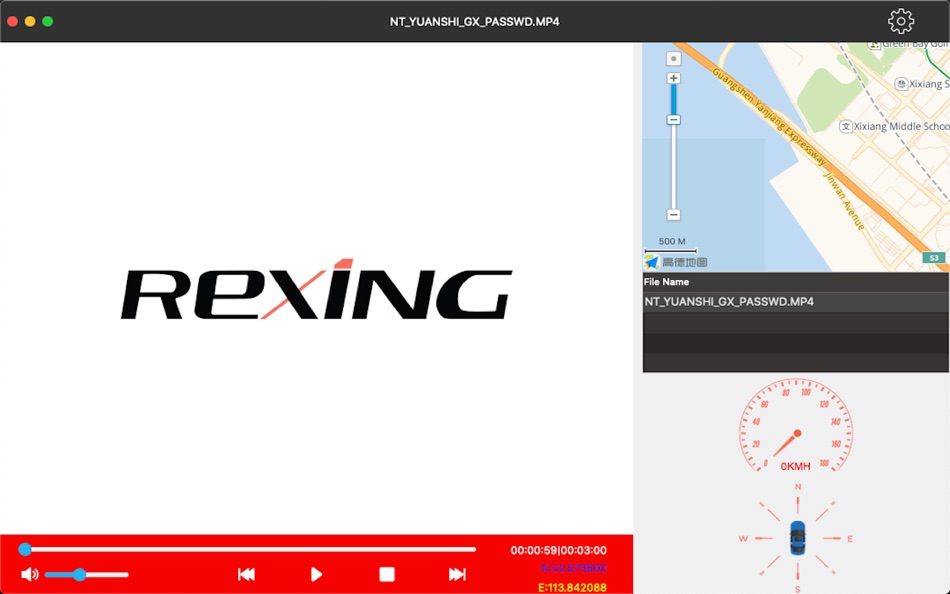This screenshot has height=594, width=950.
Task: Click the elapsed time display 00:00:59|00:03:00
Action: coord(558,550)
